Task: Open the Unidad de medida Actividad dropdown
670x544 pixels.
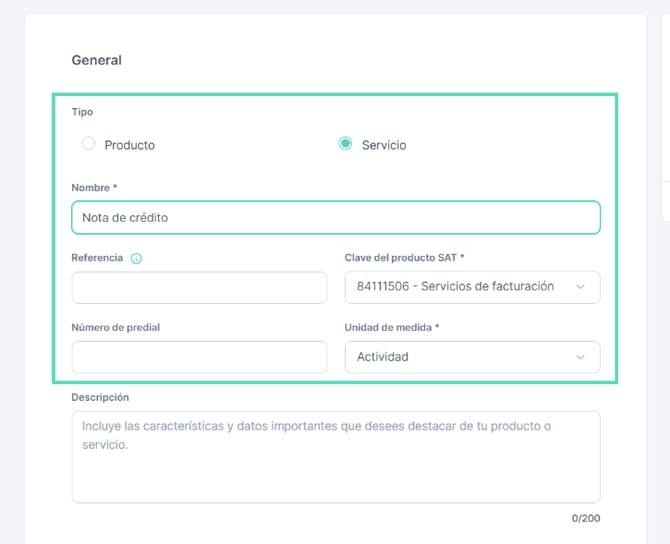Action: click(x=472, y=357)
